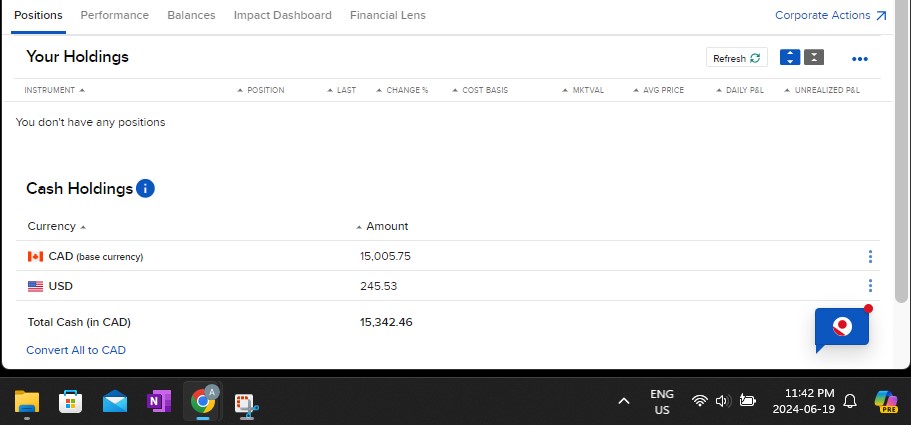The width and height of the screenshot is (911, 425).
Task: Toggle the gray collapsed rows view button
Action: (x=815, y=58)
